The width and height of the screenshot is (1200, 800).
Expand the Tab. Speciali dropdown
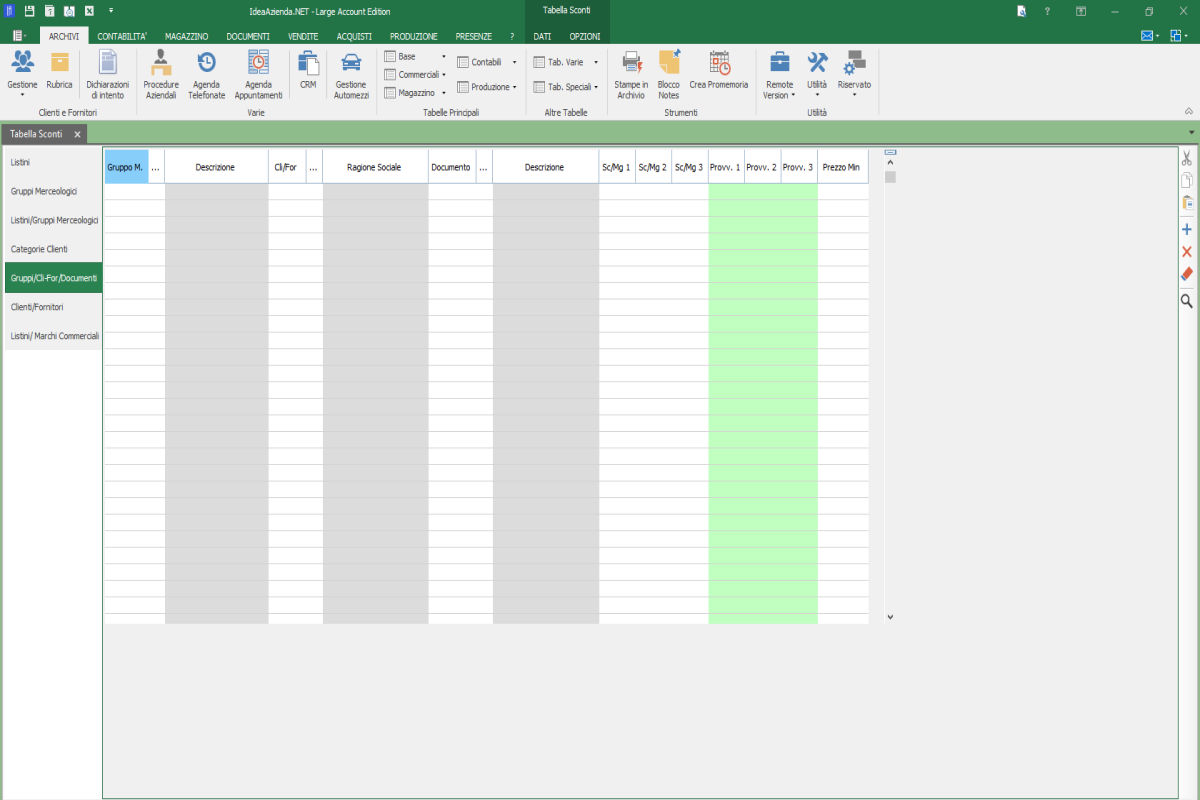tap(566, 87)
